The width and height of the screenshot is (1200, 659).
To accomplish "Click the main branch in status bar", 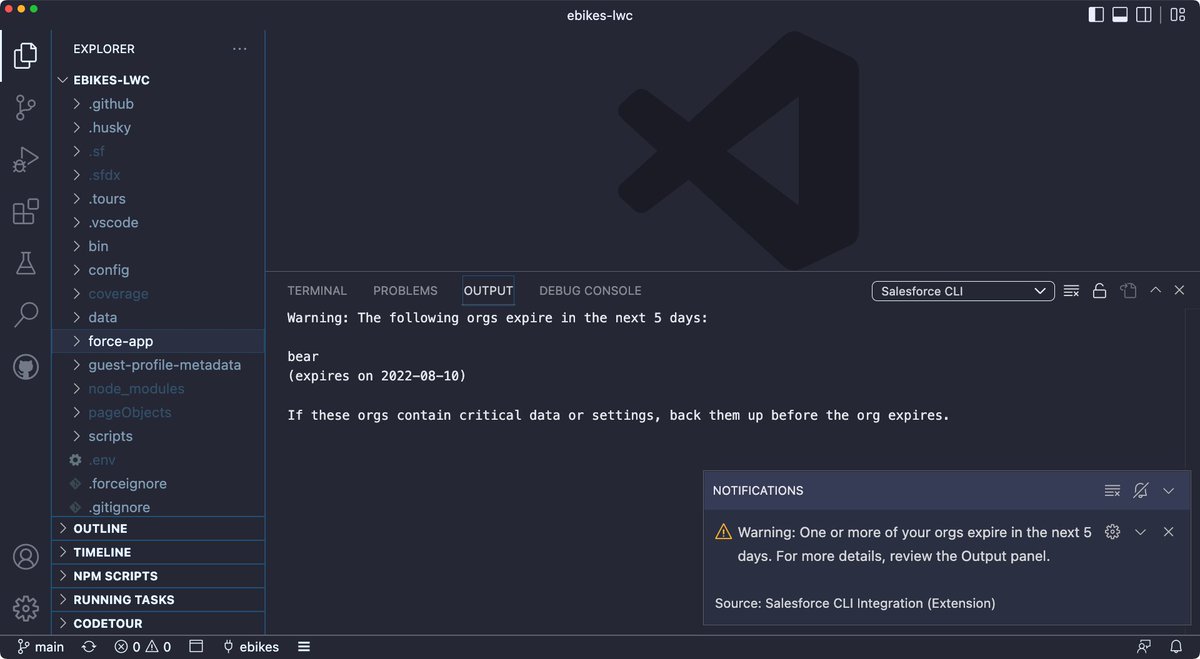I will pyautogui.click(x=41, y=647).
